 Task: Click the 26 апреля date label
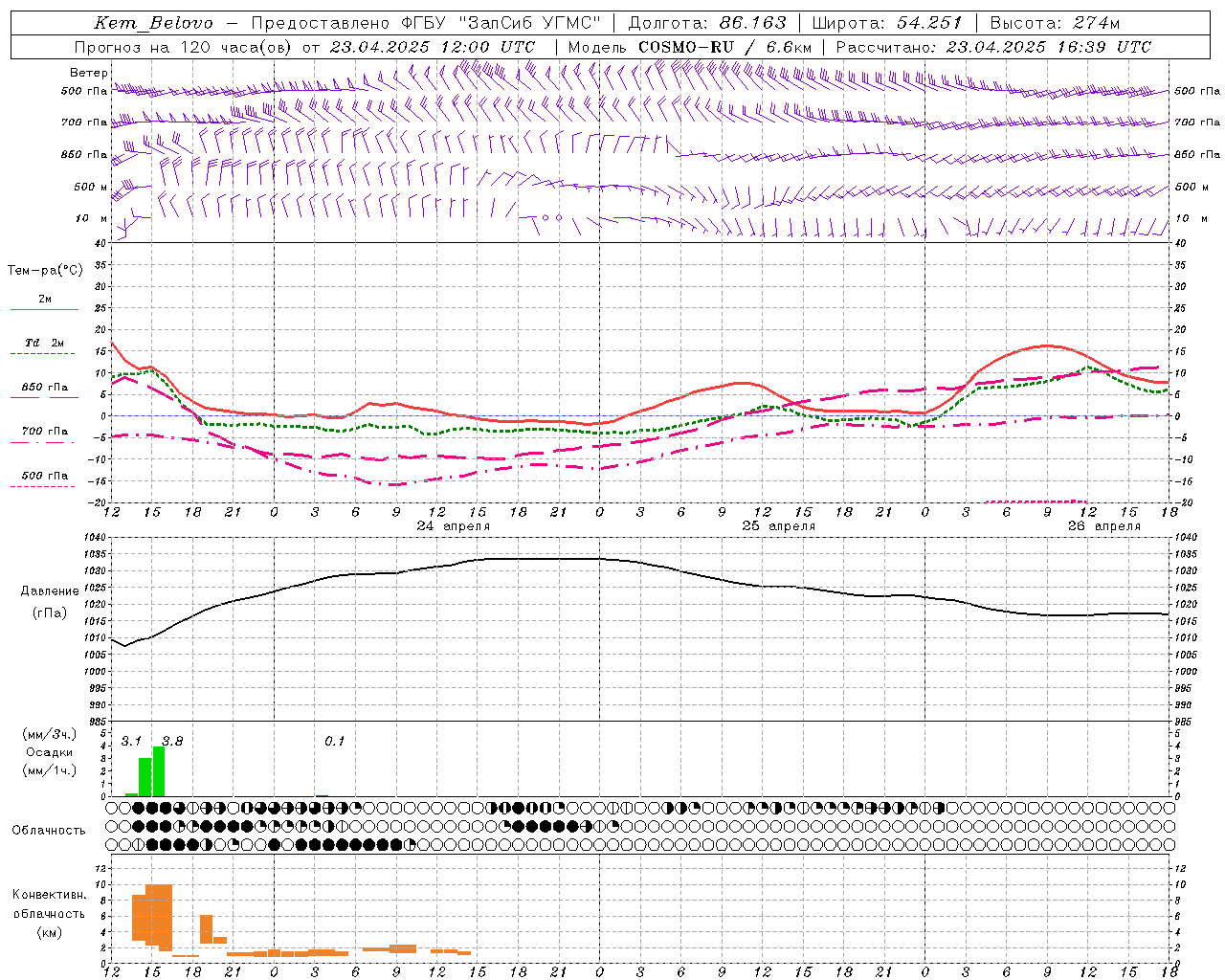coord(1103,526)
